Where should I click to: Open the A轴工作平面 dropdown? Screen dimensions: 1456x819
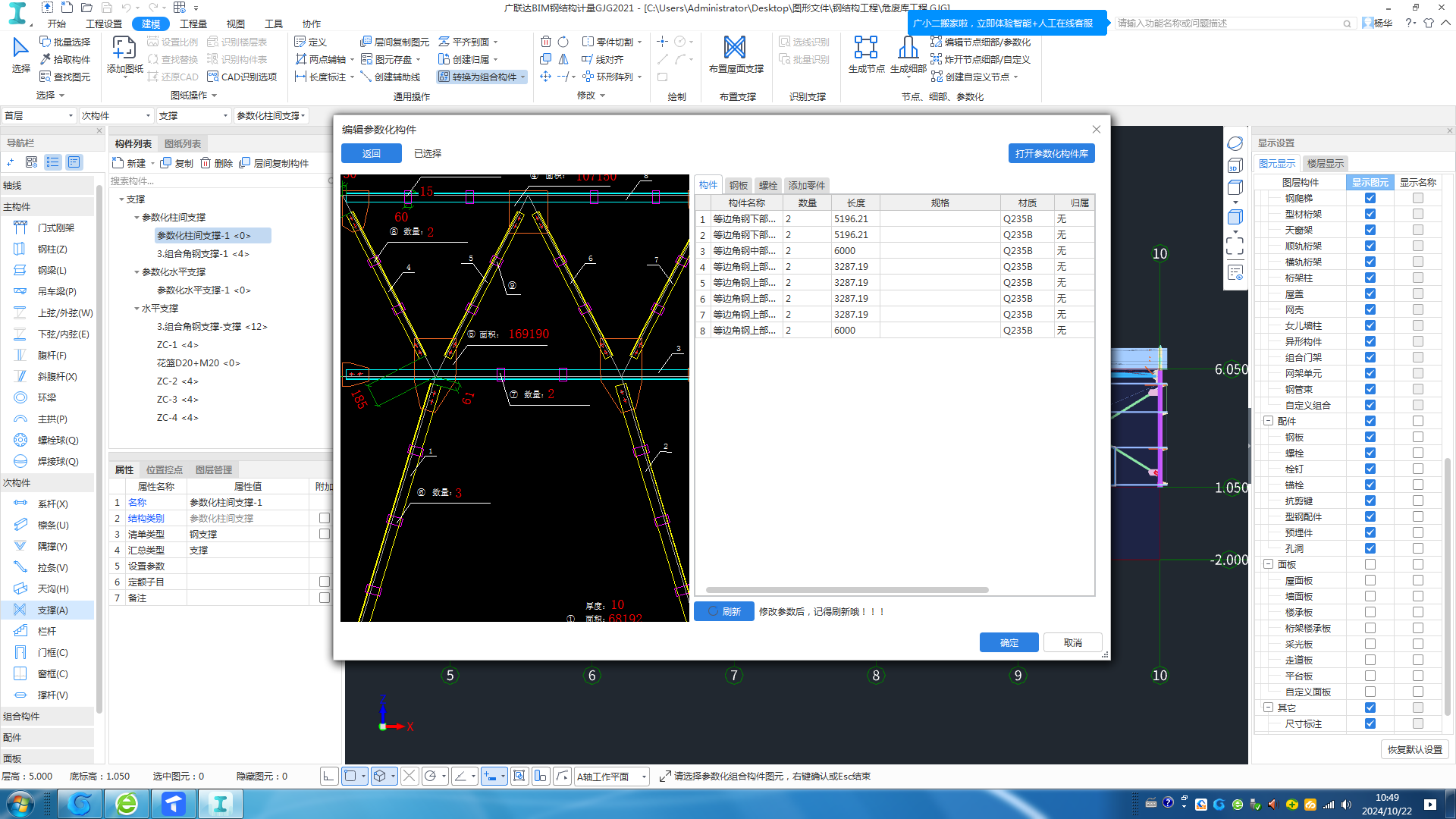[x=611, y=777]
